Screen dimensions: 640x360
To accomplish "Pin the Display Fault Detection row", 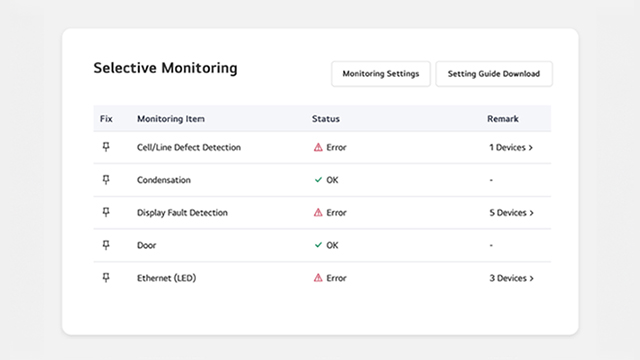I will [106, 212].
